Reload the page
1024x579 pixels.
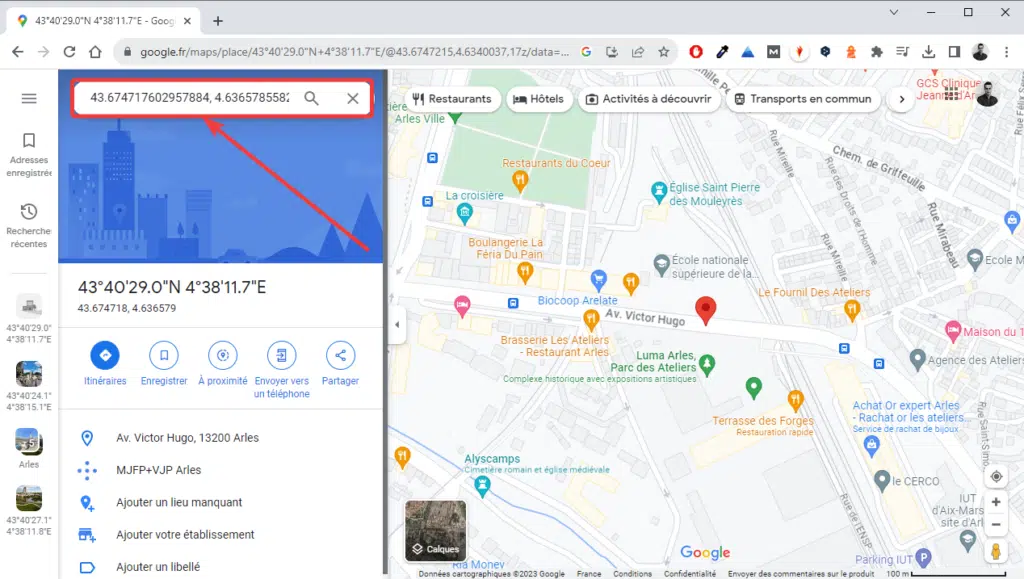point(69,52)
